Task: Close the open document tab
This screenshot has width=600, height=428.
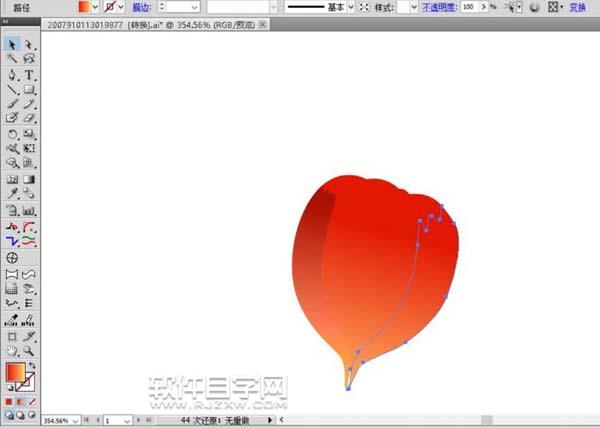Action: click(262, 24)
